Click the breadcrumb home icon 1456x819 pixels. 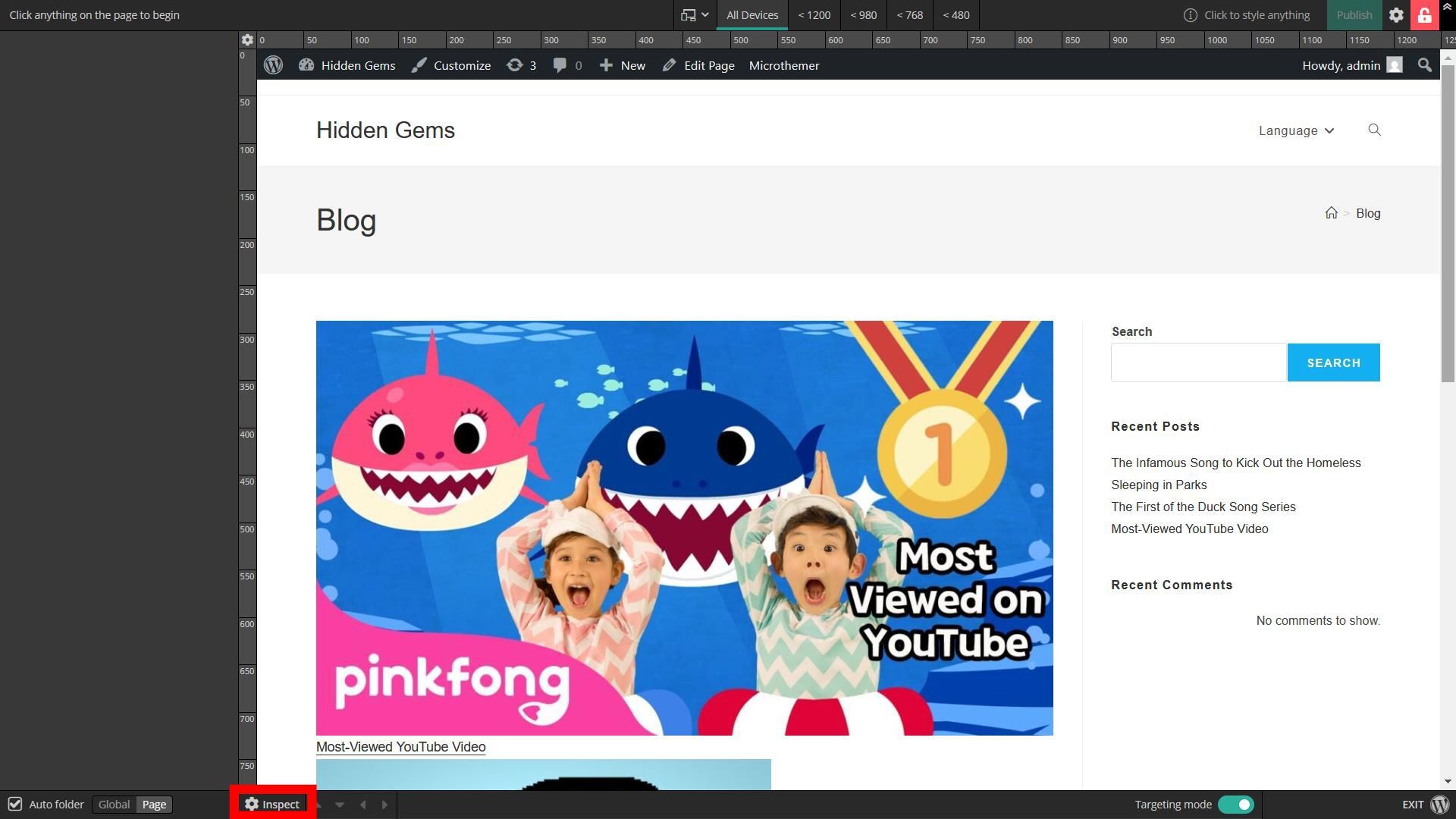[x=1331, y=213]
